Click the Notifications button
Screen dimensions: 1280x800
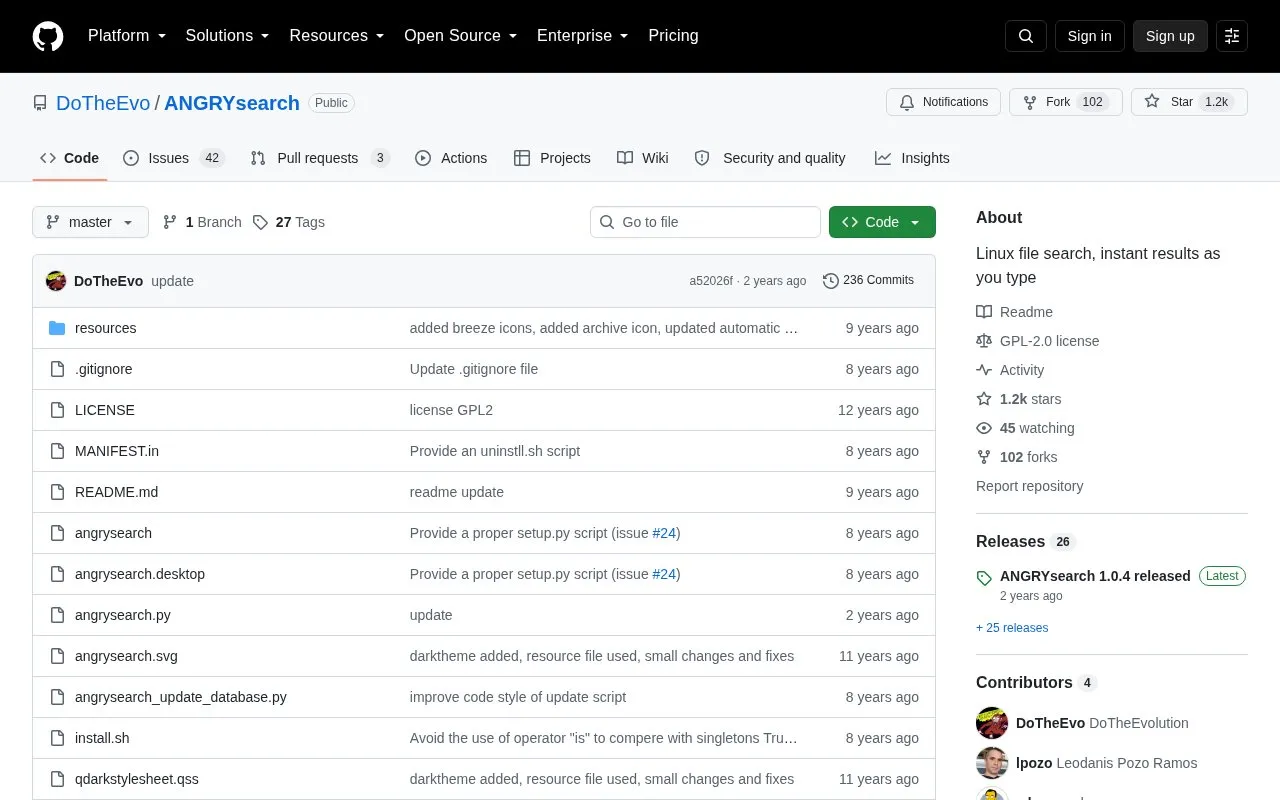(x=943, y=102)
